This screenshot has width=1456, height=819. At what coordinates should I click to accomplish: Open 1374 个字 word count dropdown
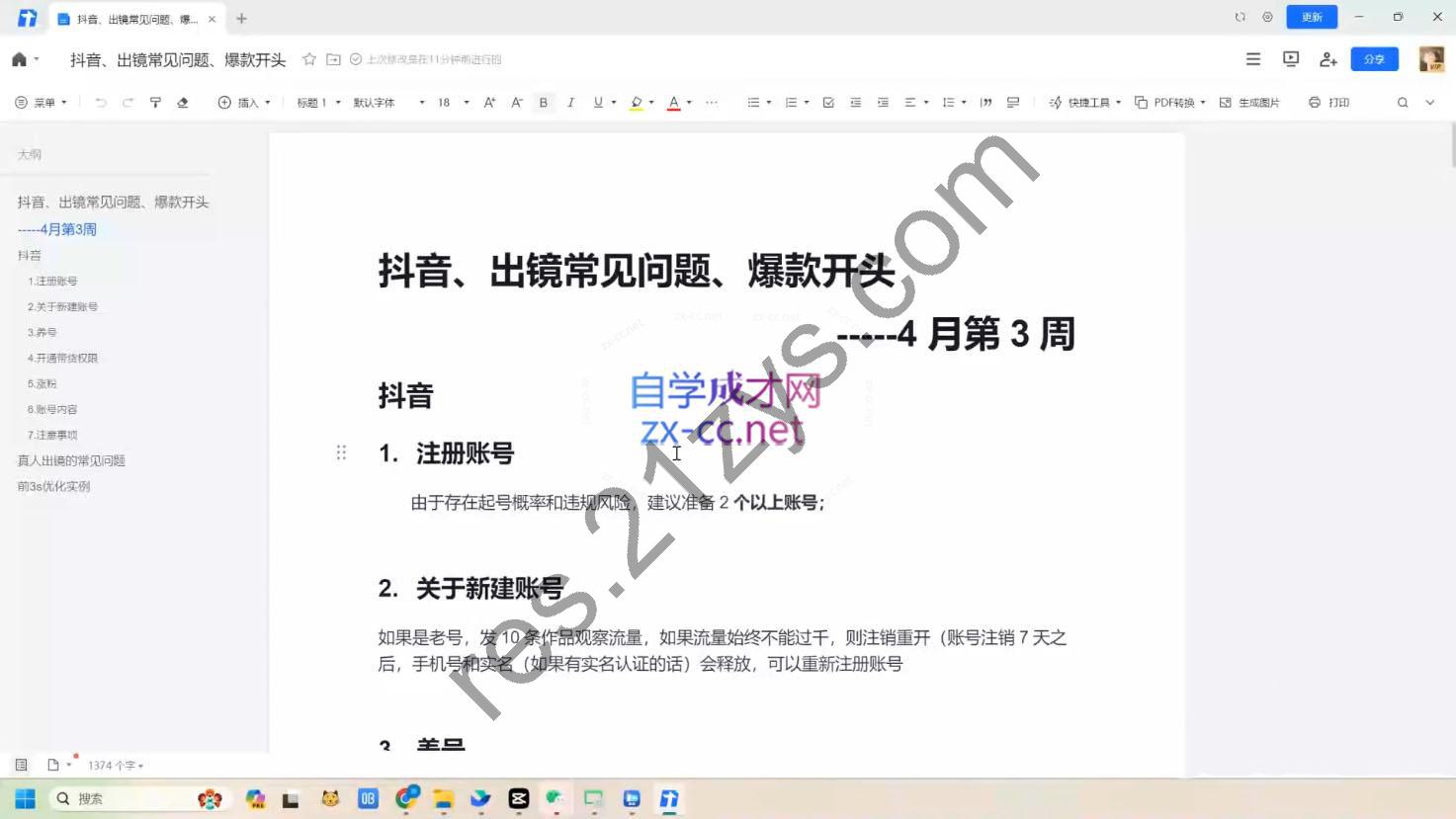115,766
